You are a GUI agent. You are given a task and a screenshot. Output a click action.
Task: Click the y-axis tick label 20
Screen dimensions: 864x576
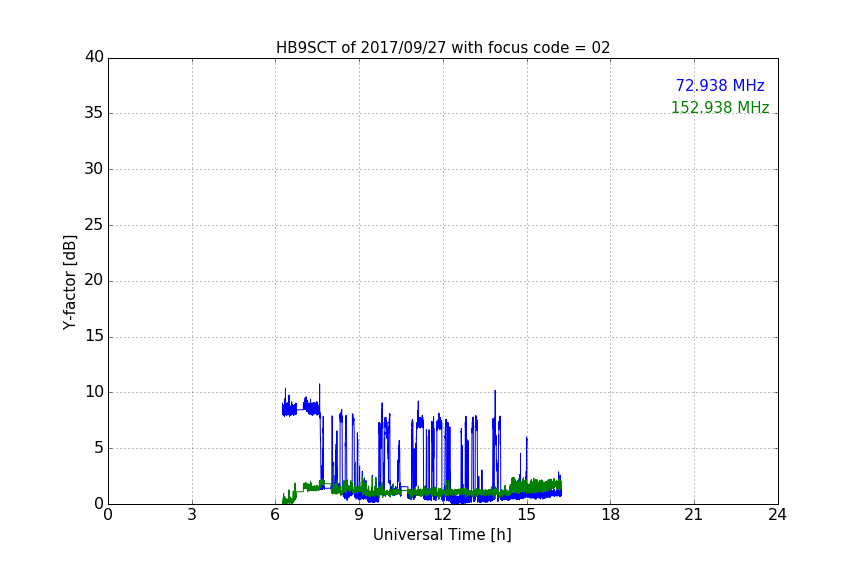tap(94, 281)
